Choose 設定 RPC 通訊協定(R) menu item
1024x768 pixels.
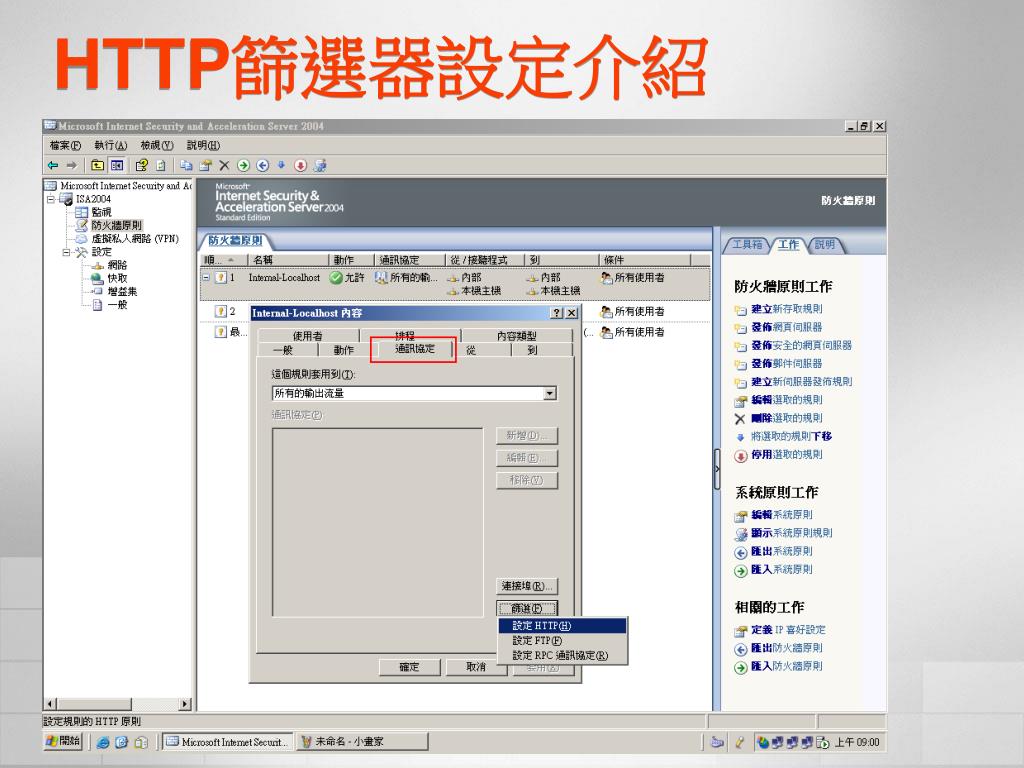point(562,655)
